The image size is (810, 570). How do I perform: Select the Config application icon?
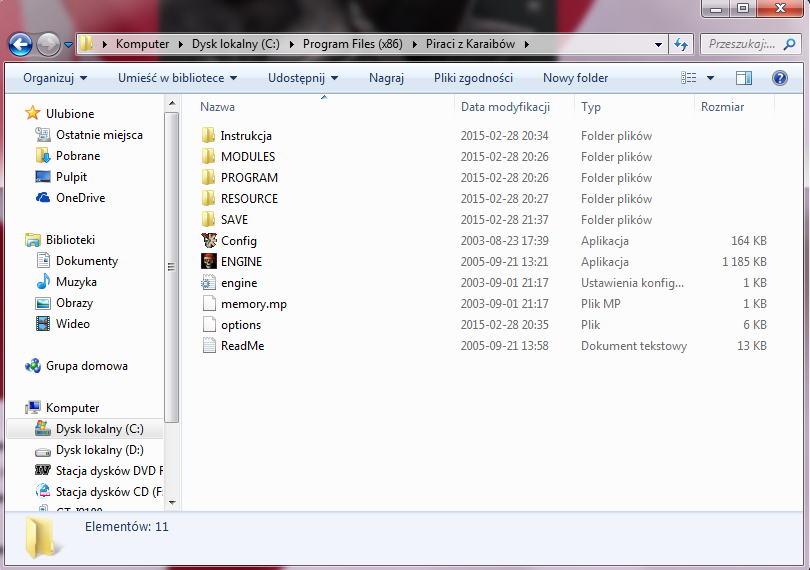pyautogui.click(x=209, y=241)
